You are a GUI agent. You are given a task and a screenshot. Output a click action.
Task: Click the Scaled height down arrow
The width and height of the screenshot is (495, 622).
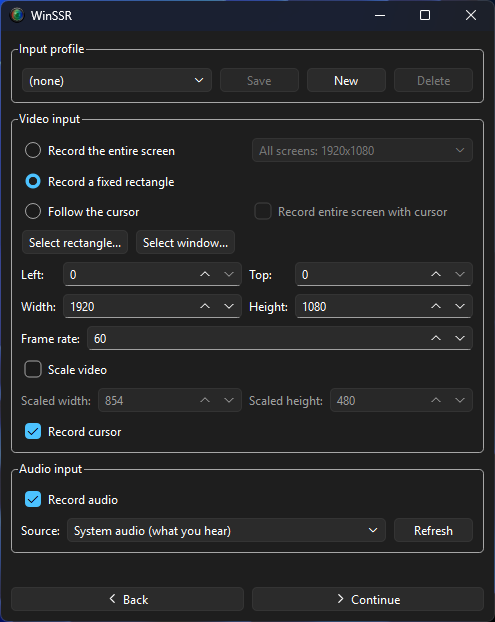coord(460,401)
